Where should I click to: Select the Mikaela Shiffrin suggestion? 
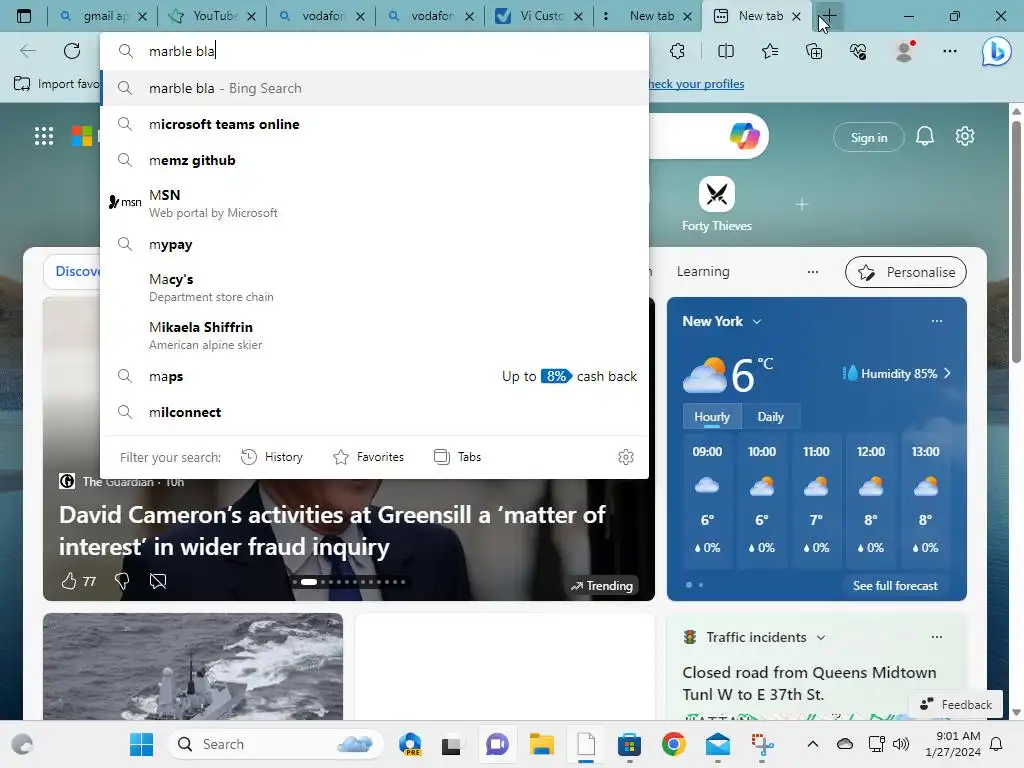[374, 335]
